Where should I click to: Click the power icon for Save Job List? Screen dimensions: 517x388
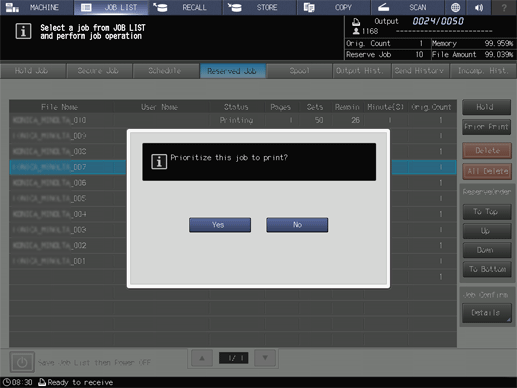(22, 362)
